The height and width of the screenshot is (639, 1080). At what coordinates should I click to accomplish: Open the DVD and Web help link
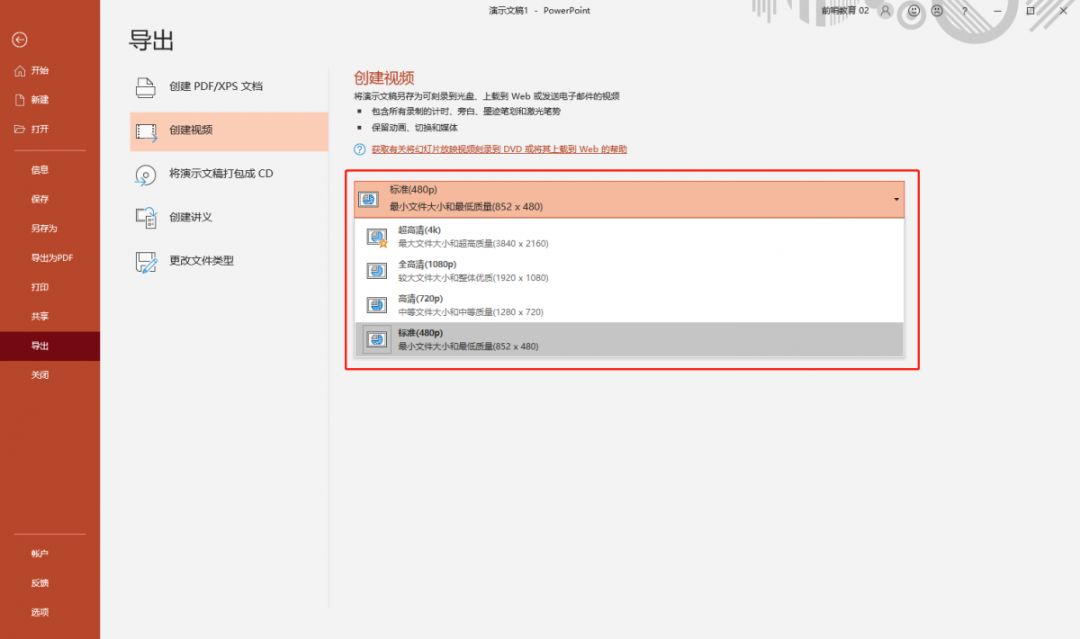coord(499,149)
